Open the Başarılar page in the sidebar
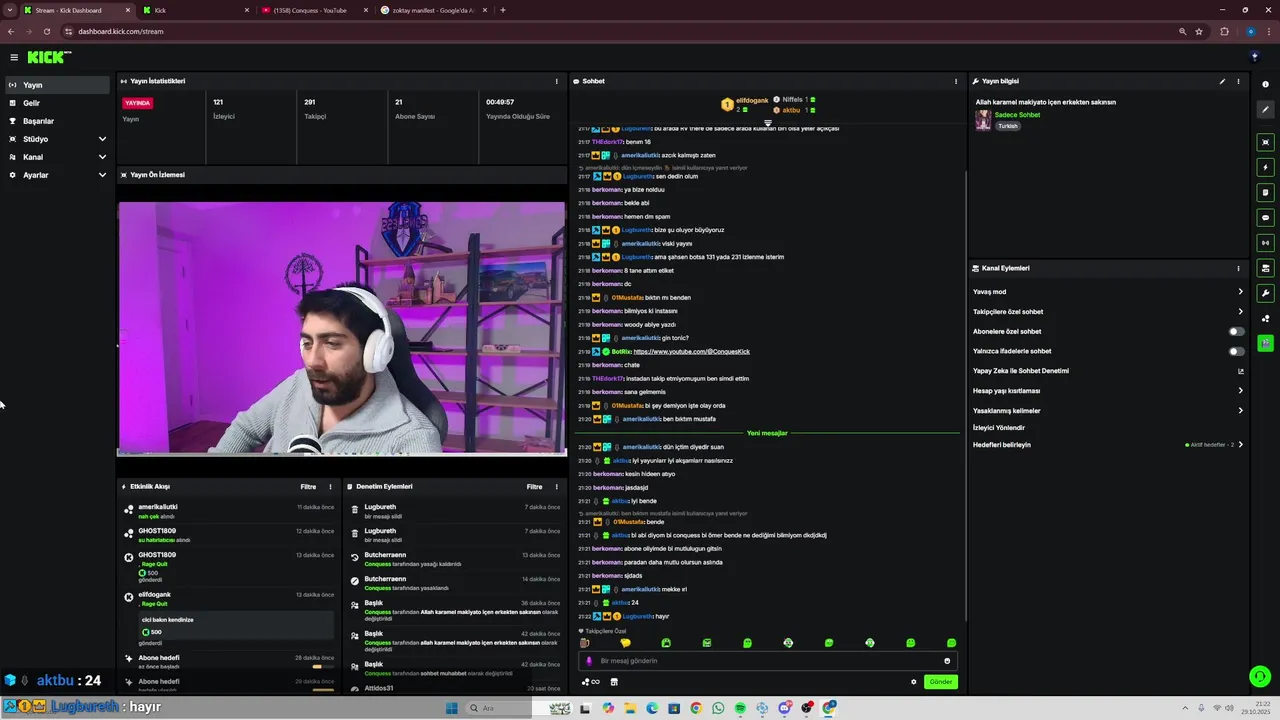Image resolution: width=1280 pixels, height=720 pixels. point(56,121)
